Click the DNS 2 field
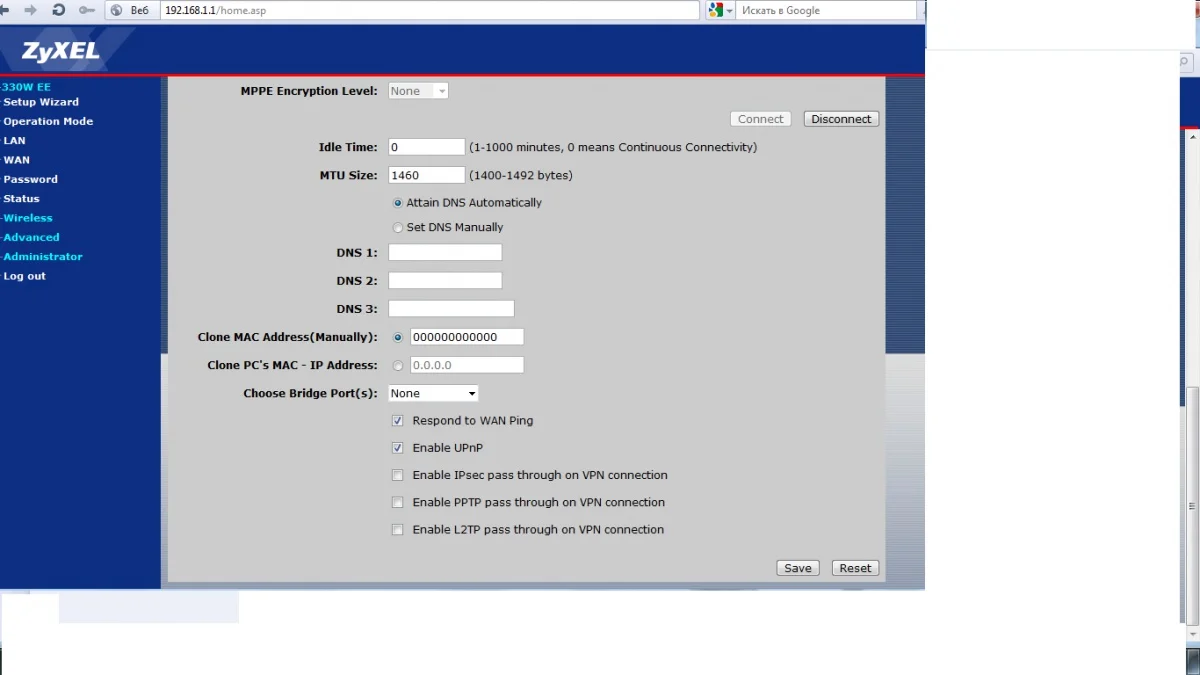 [x=445, y=281]
